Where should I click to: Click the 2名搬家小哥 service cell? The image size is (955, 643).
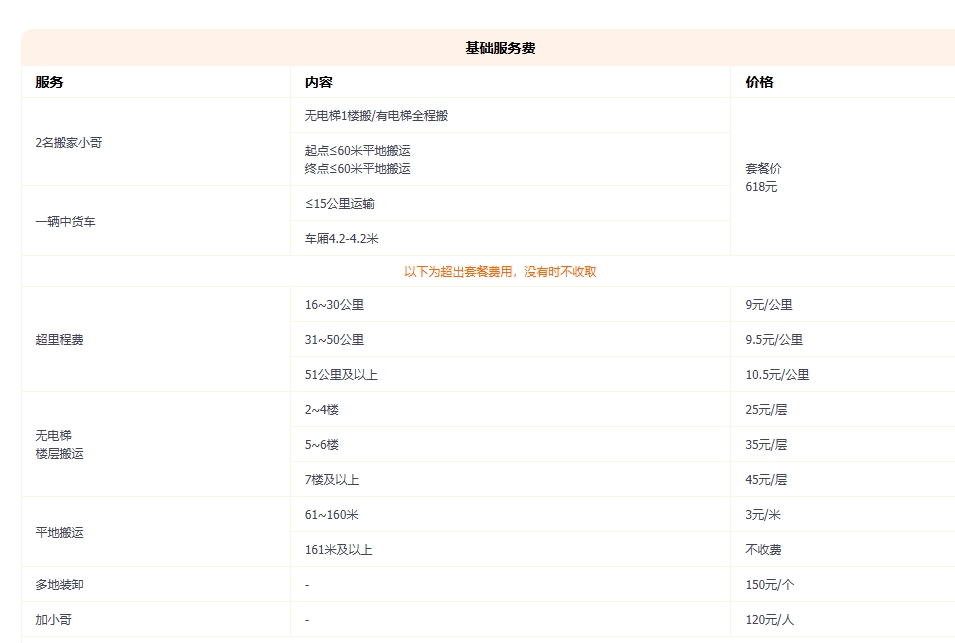click(x=65, y=142)
